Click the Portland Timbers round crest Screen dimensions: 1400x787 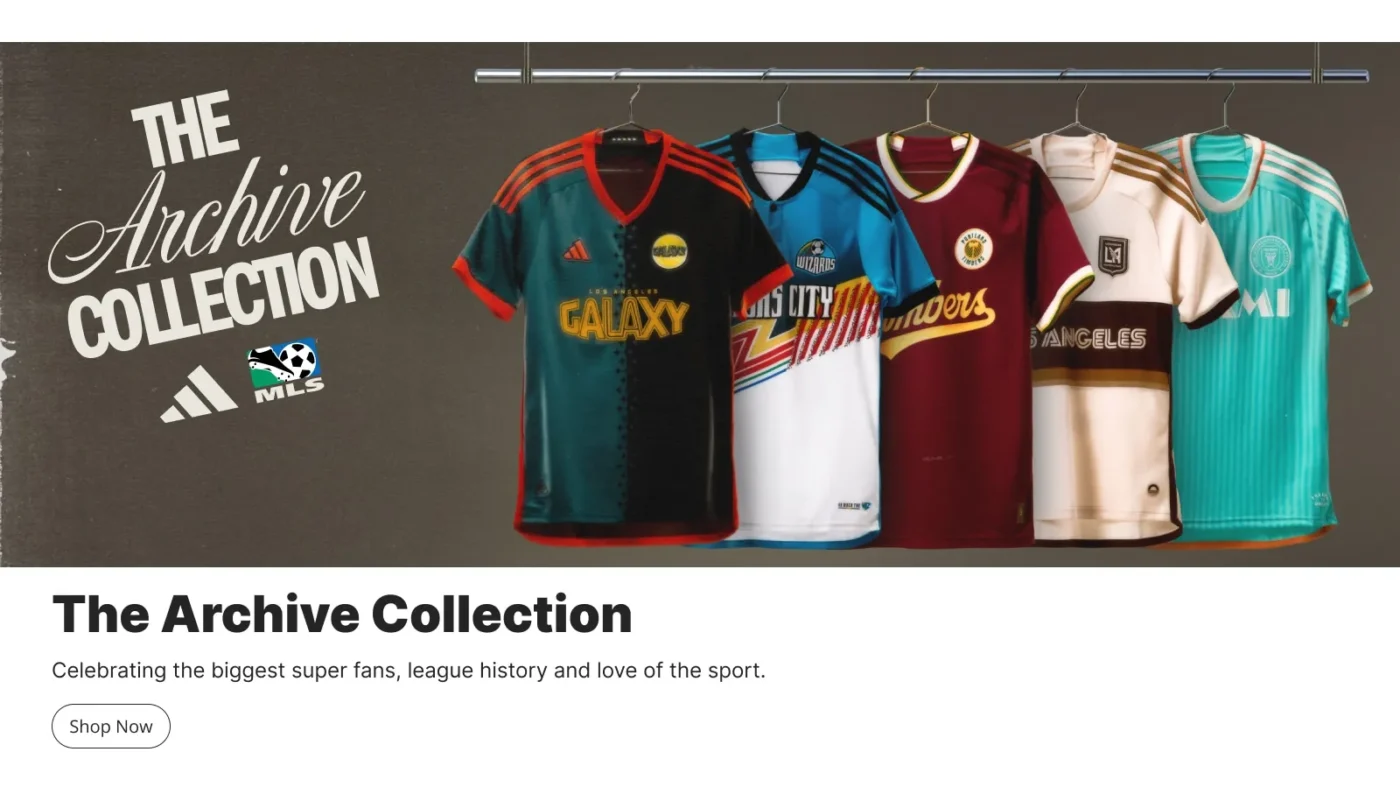[x=973, y=249]
